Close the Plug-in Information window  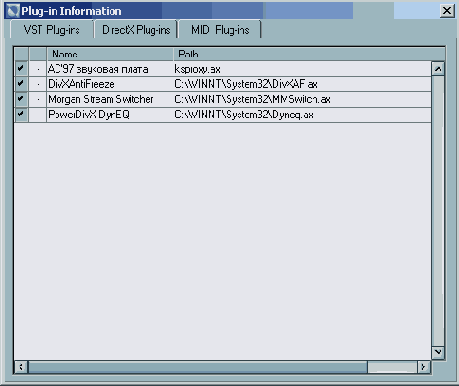coord(447,11)
